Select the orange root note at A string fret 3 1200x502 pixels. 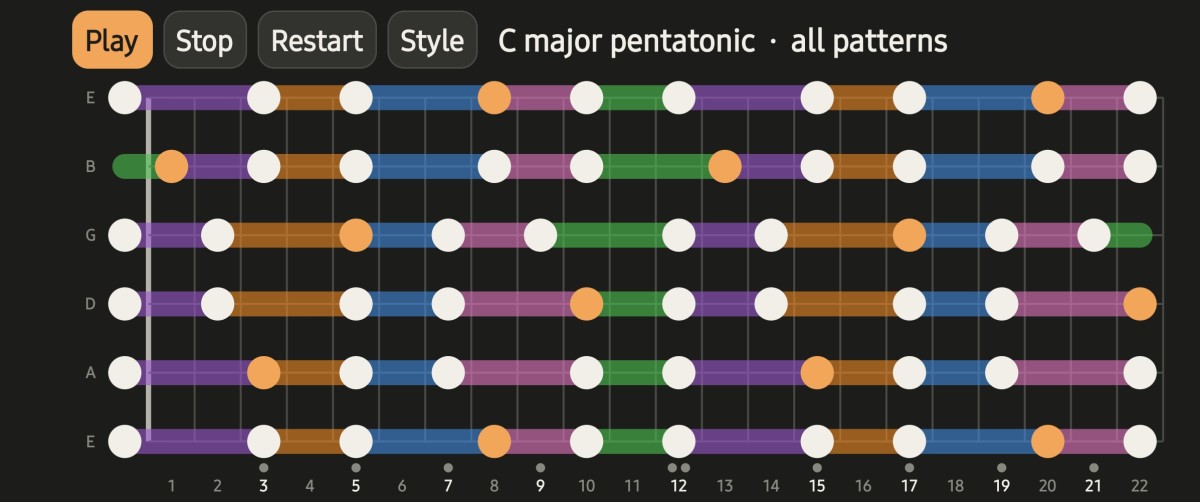tap(263, 372)
